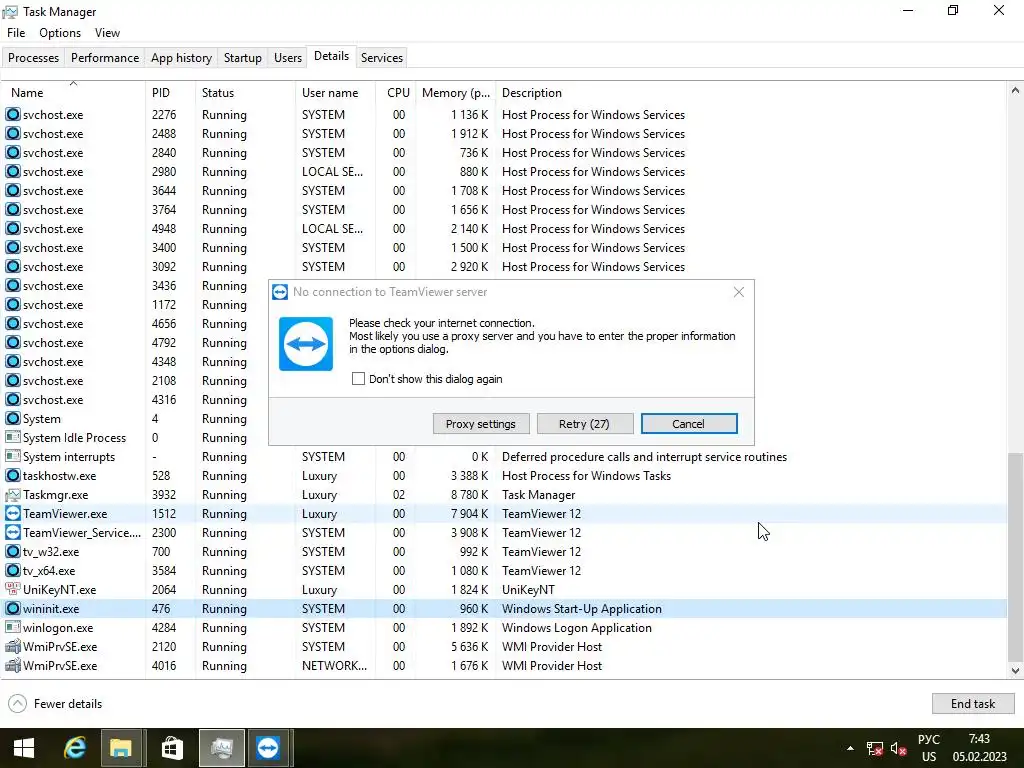Switch to the Processes tab
Screen dimensions: 1024x768
(x=33, y=57)
